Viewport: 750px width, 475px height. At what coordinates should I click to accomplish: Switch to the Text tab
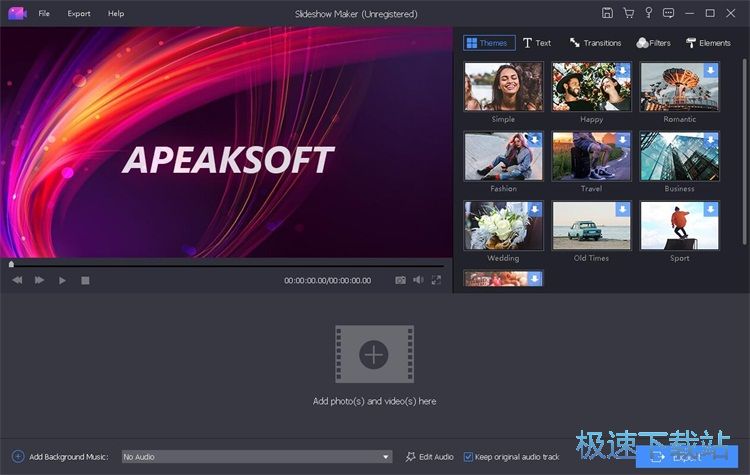click(x=537, y=43)
